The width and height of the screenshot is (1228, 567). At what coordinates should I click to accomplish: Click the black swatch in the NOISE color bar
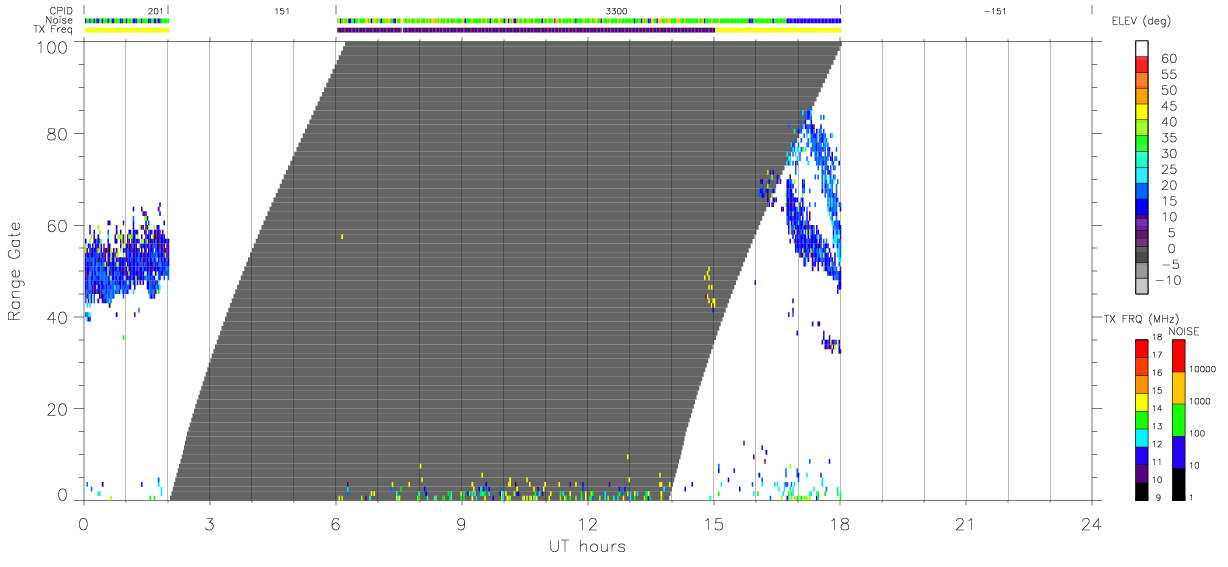[1179, 483]
